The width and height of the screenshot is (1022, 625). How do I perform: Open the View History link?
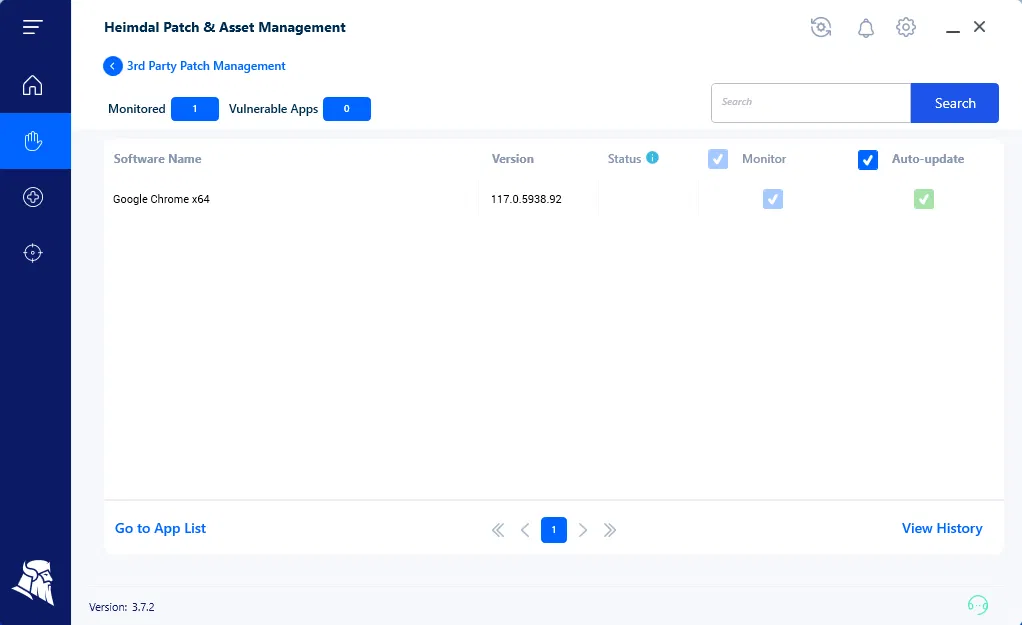click(942, 529)
